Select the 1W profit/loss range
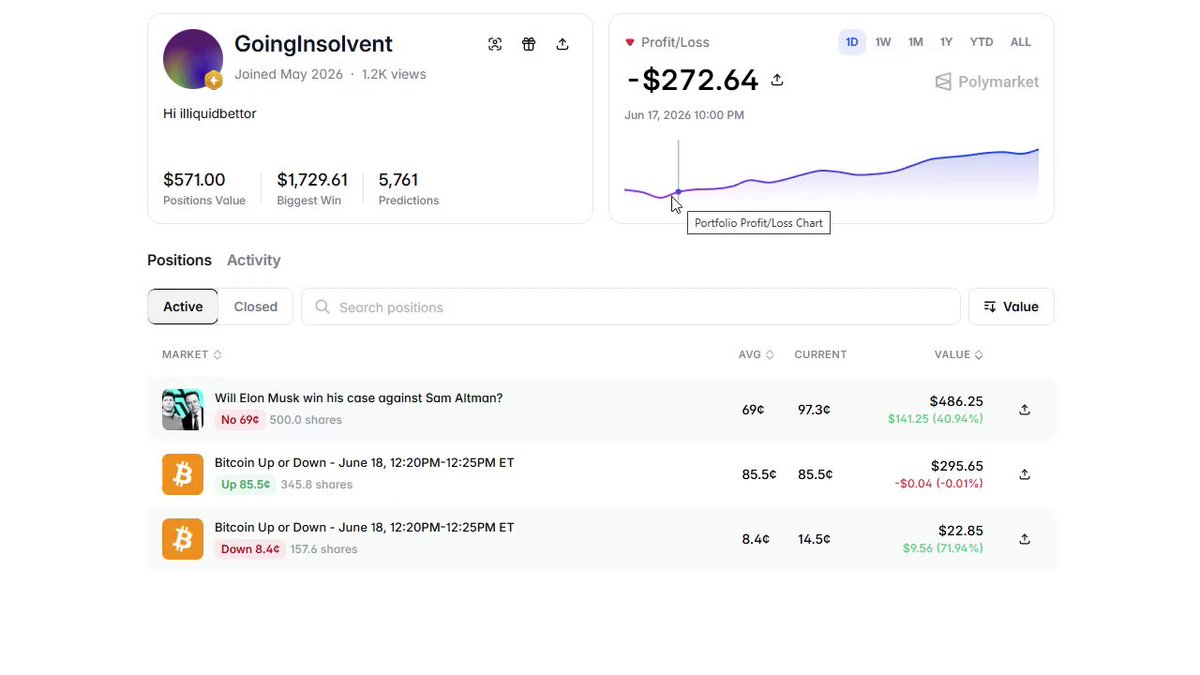The height and width of the screenshot is (675, 1200). pos(883,42)
